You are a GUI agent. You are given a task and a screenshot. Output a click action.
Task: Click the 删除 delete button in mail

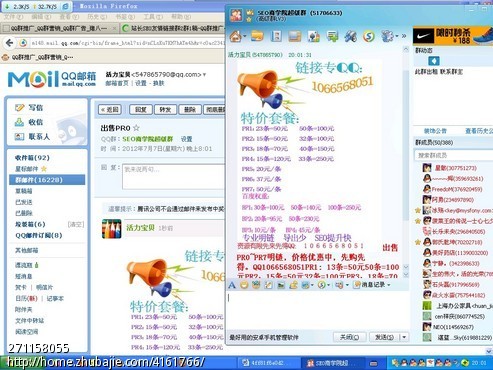(190, 110)
